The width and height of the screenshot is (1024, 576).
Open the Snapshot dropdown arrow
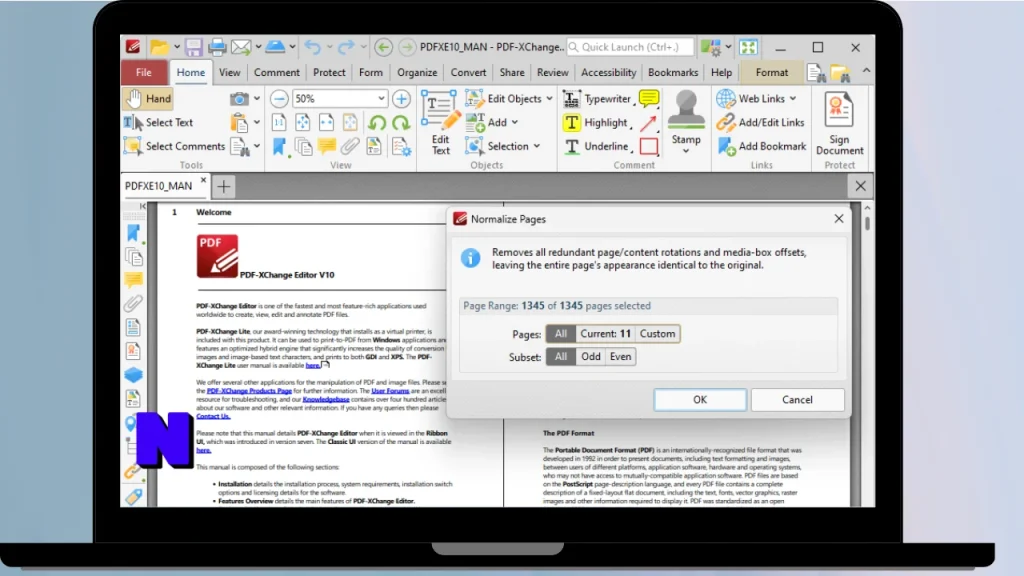[x=257, y=99]
